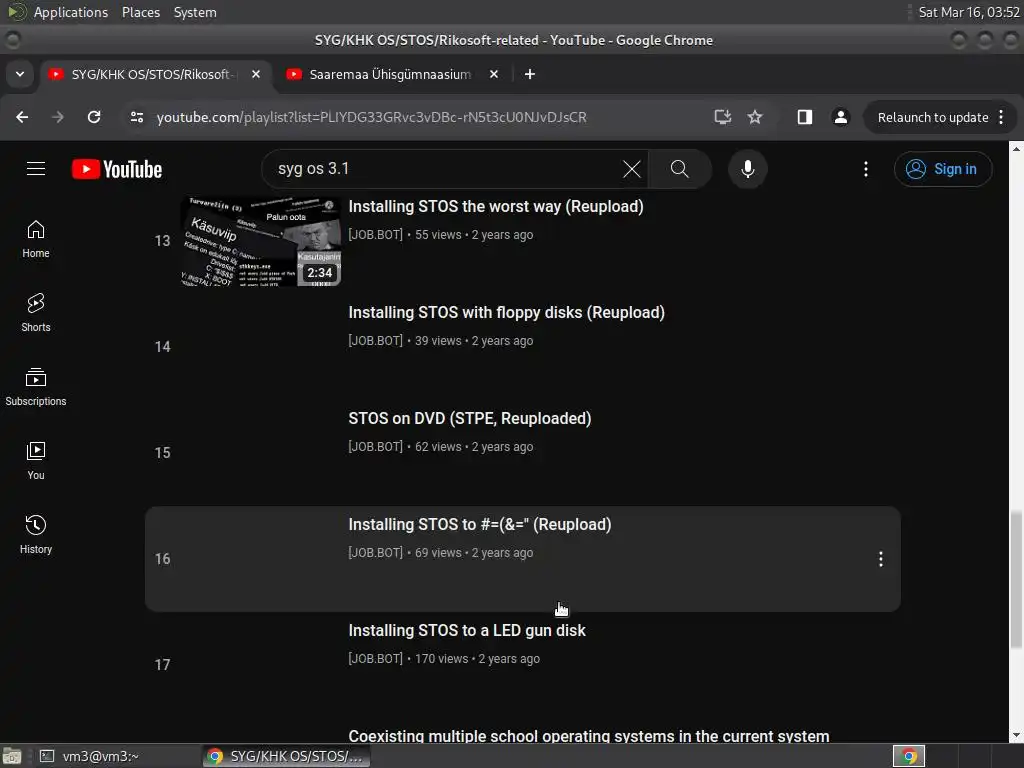This screenshot has height=768, width=1024.
Task: Click the magnifier search button
Action: point(680,169)
